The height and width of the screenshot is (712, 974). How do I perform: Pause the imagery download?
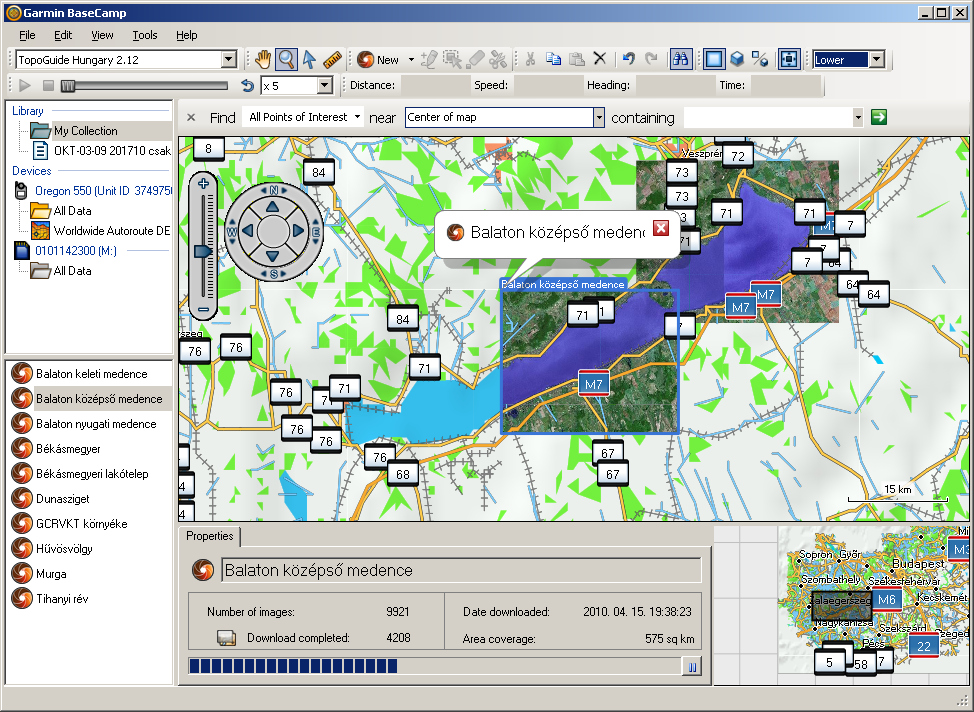(692, 667)
